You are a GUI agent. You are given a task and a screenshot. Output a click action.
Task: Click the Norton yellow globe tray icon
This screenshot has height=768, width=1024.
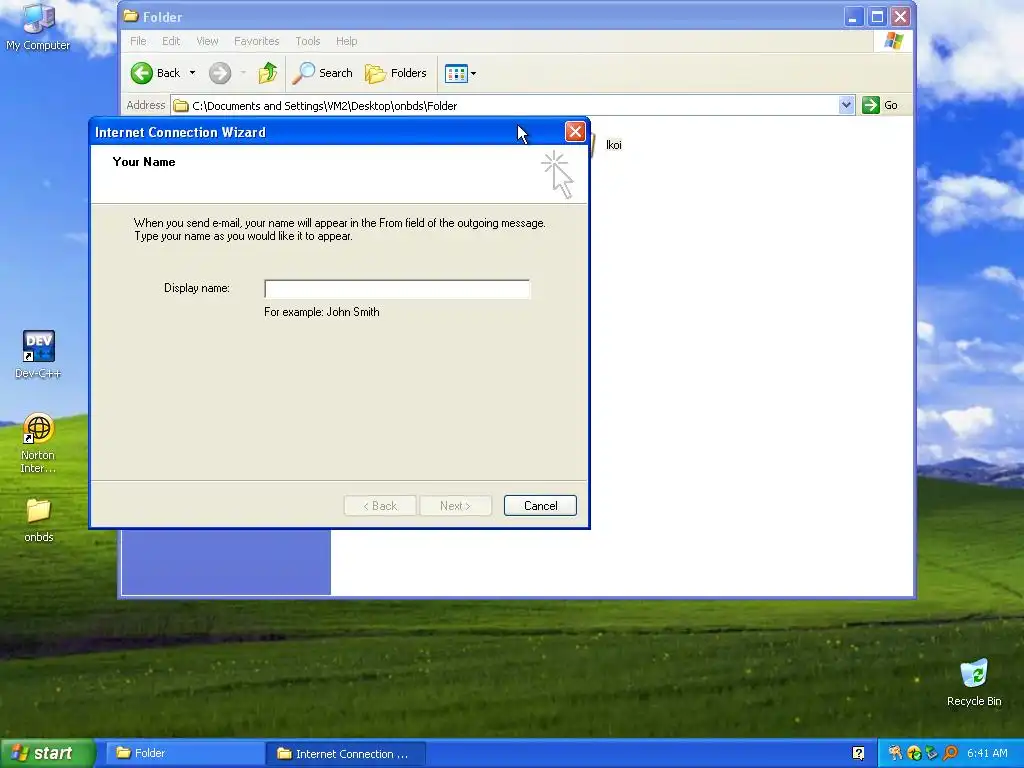click(914, 753)
